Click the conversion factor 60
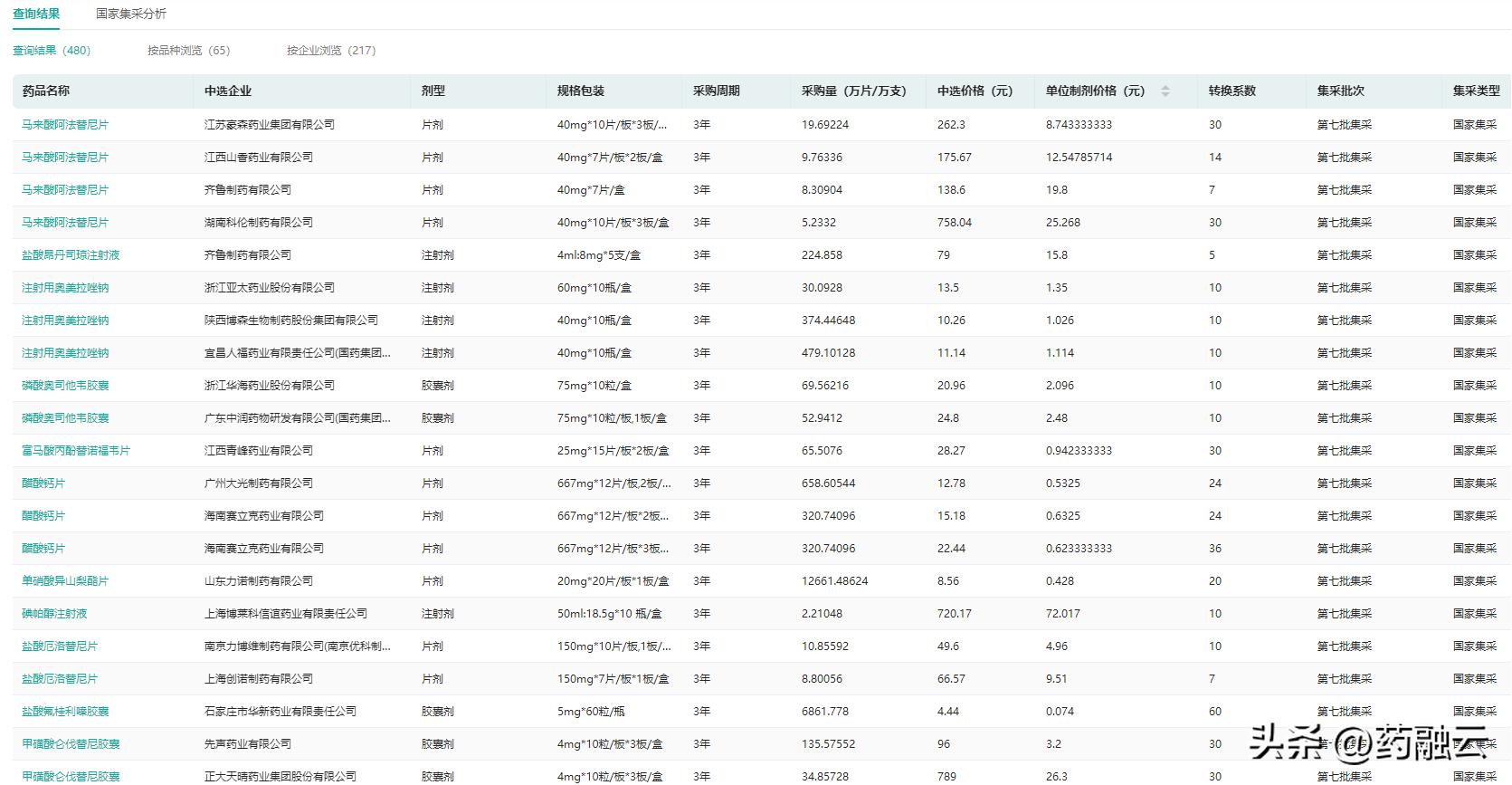This screenshot has width=1512, height=785. point(1215,712)
